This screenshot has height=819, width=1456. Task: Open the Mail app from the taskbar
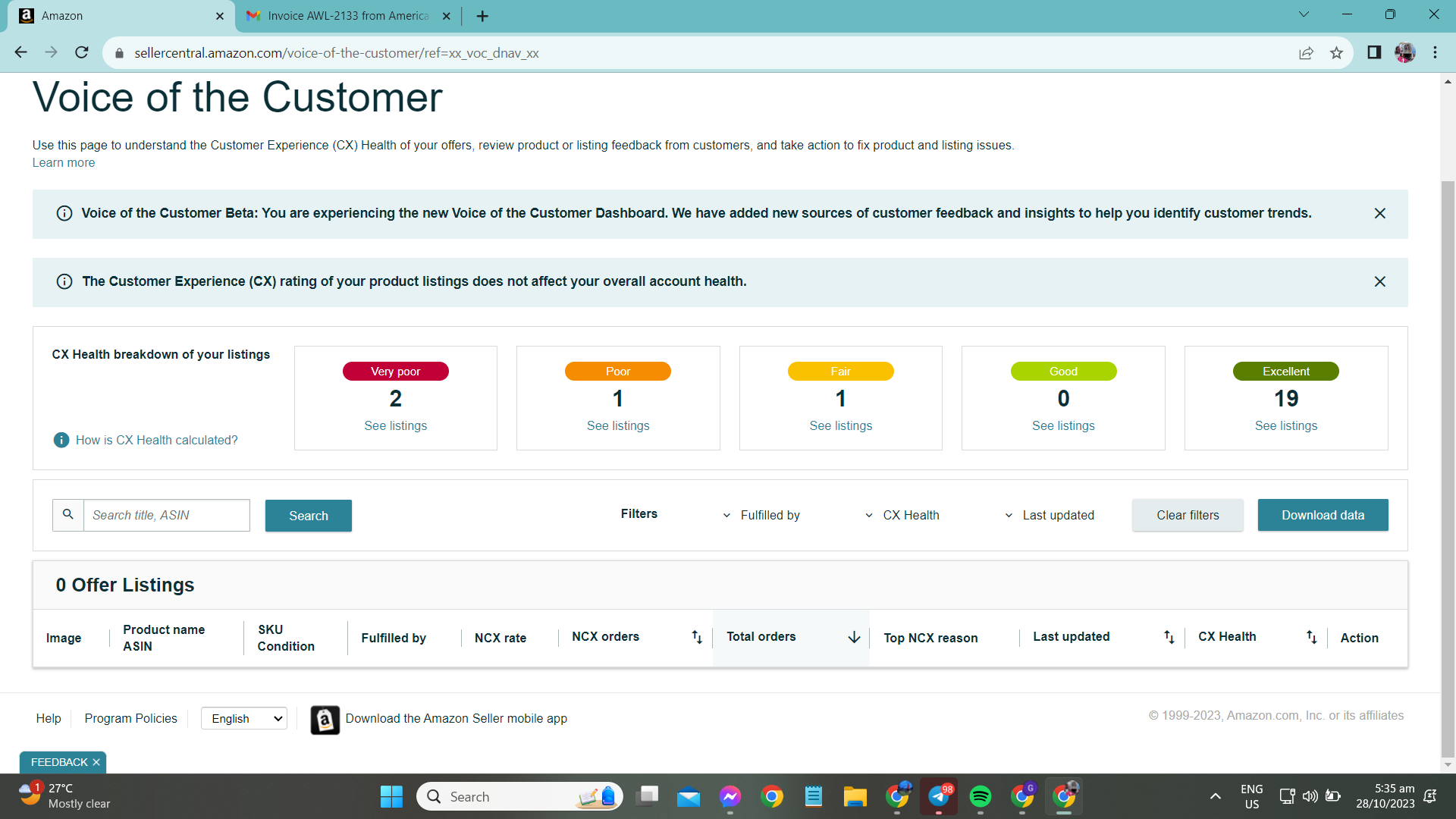688,796
